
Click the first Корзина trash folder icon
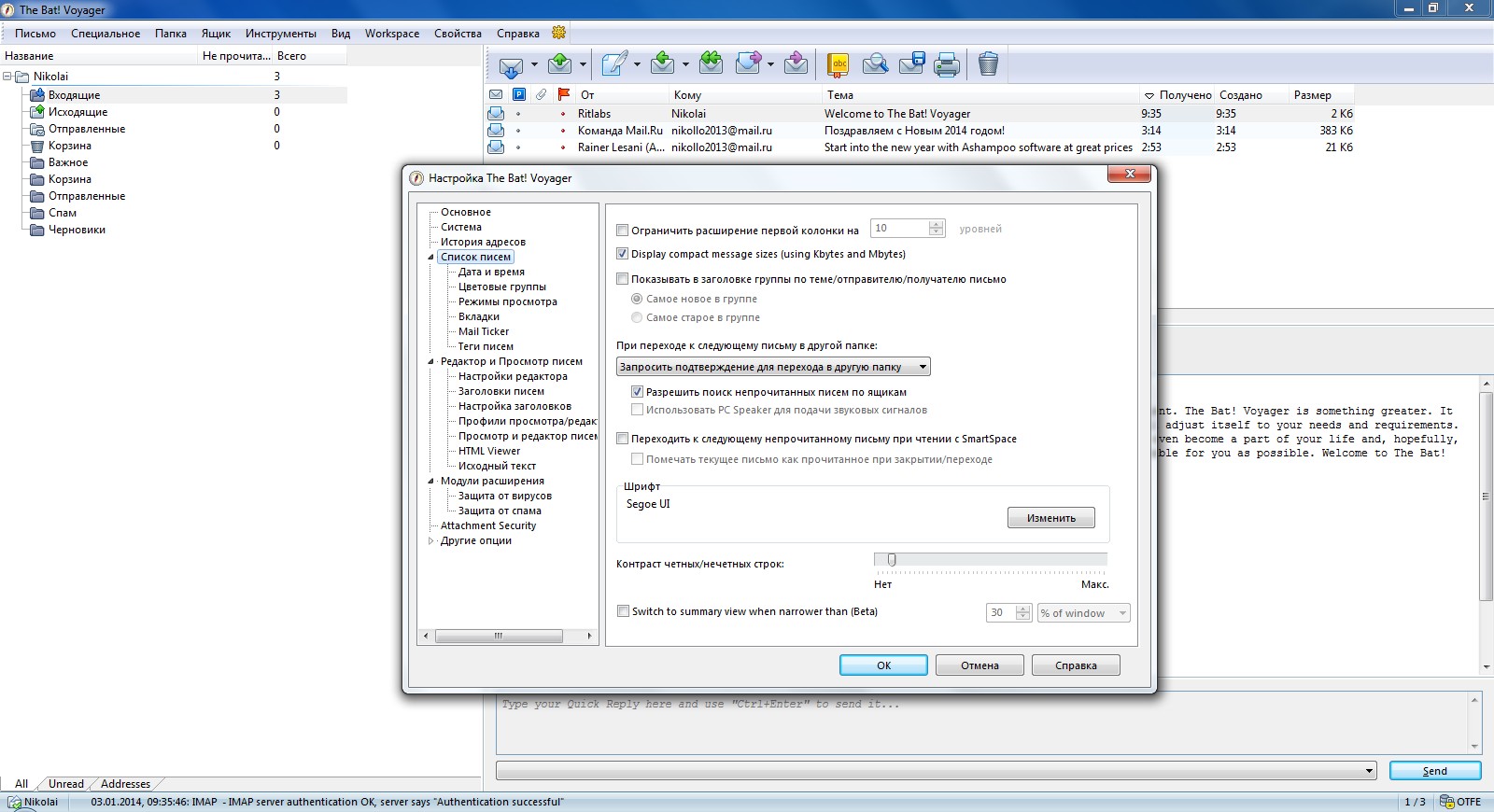coord(37,146)
